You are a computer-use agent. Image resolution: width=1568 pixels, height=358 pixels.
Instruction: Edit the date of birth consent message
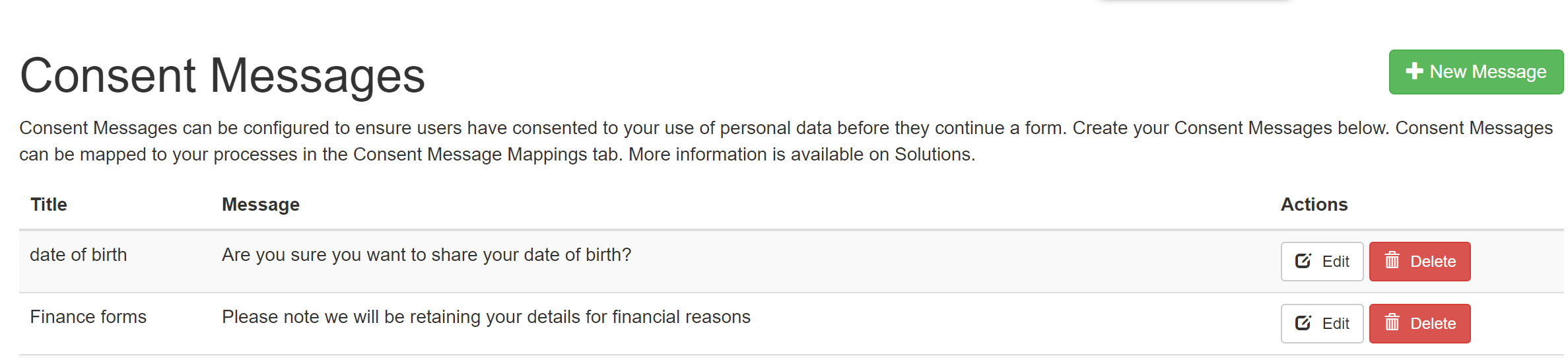click(1322, 261)
